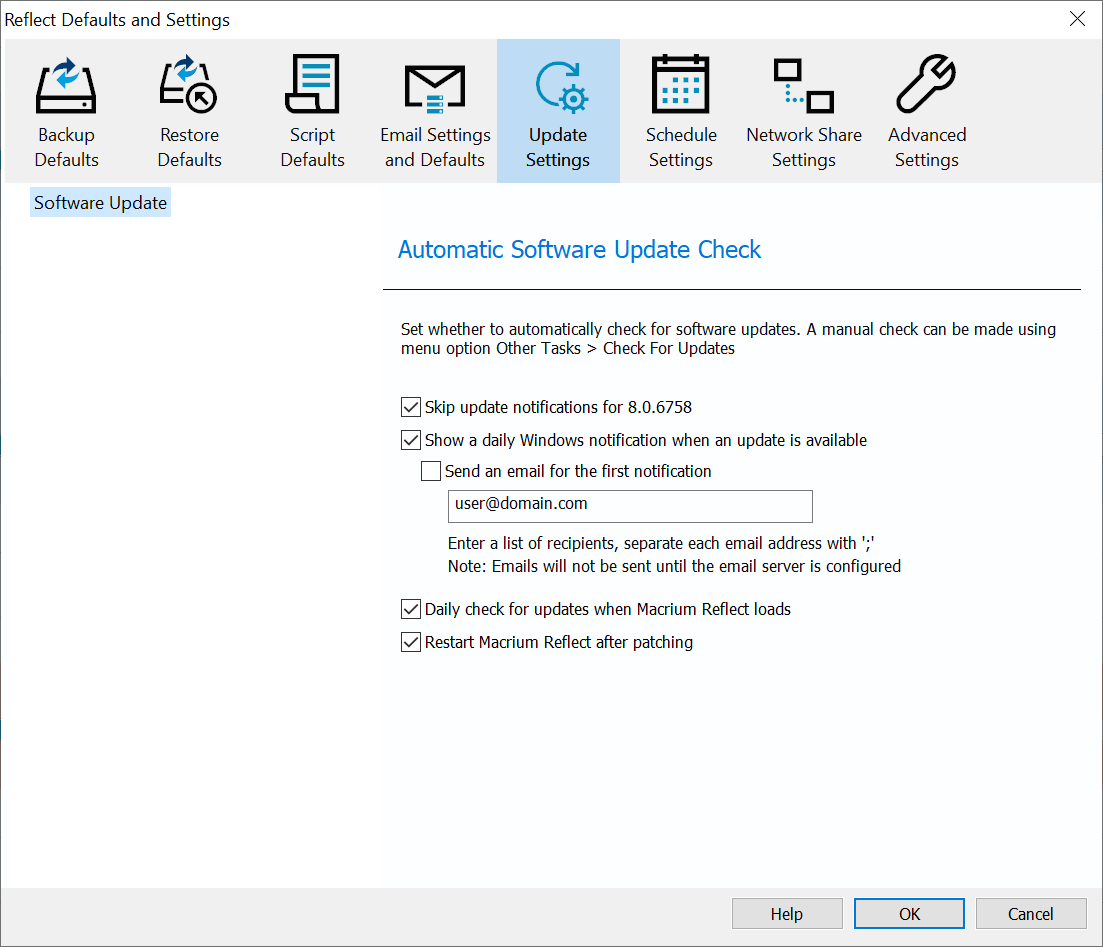Click inside user@domain.com address box
1103x947 pixels.
point(630,506)
